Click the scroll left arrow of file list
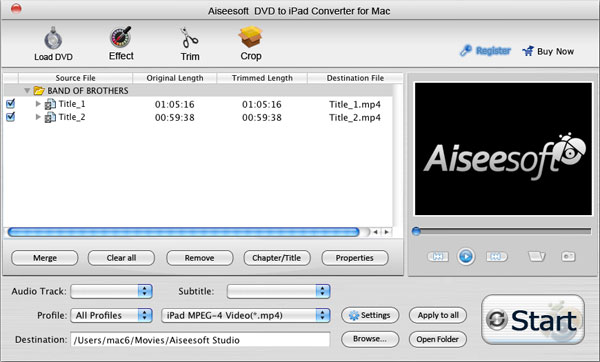 click(x=376, y=232)
